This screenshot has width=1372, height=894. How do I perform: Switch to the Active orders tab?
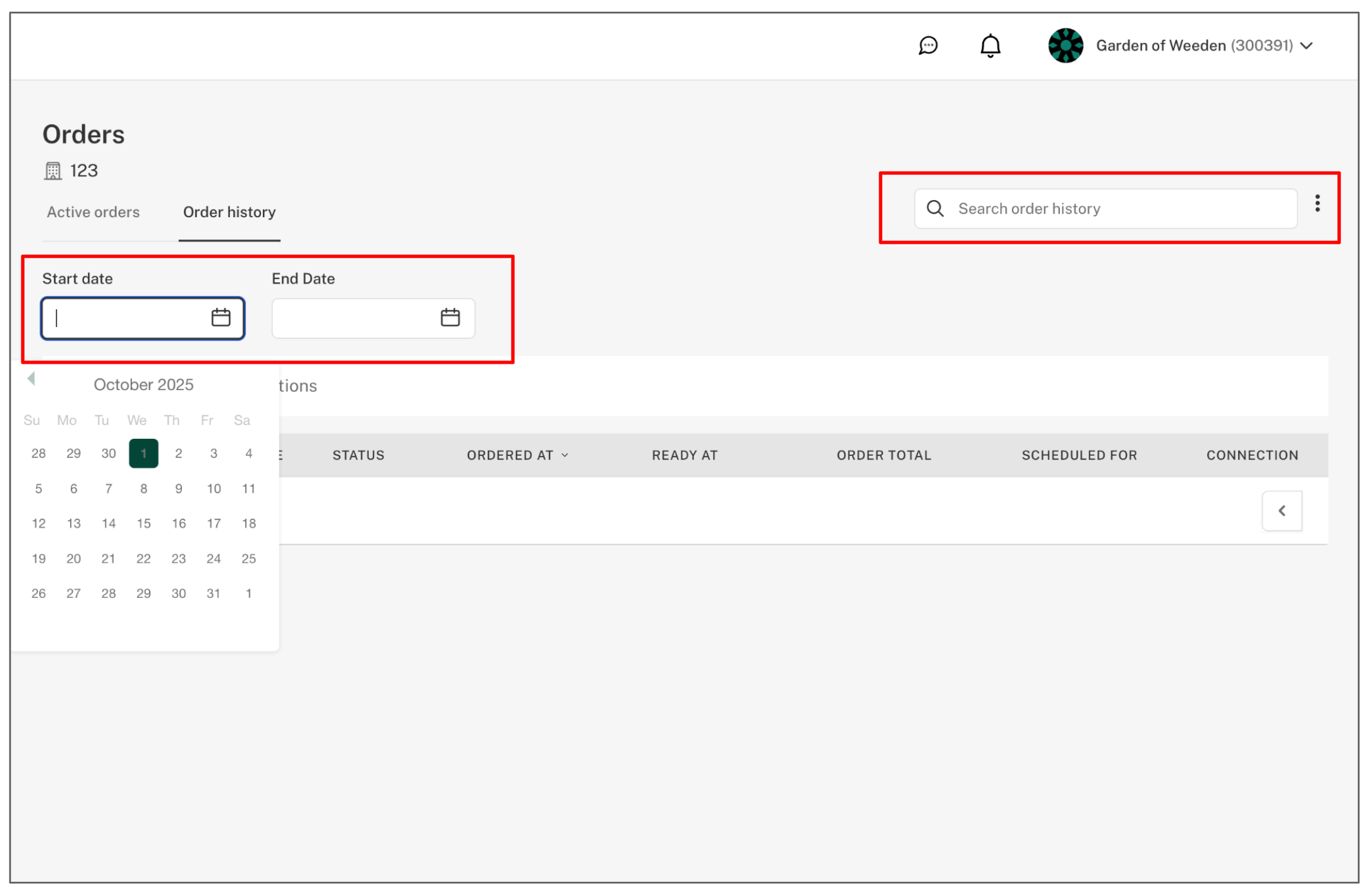[x=93, y=212]
